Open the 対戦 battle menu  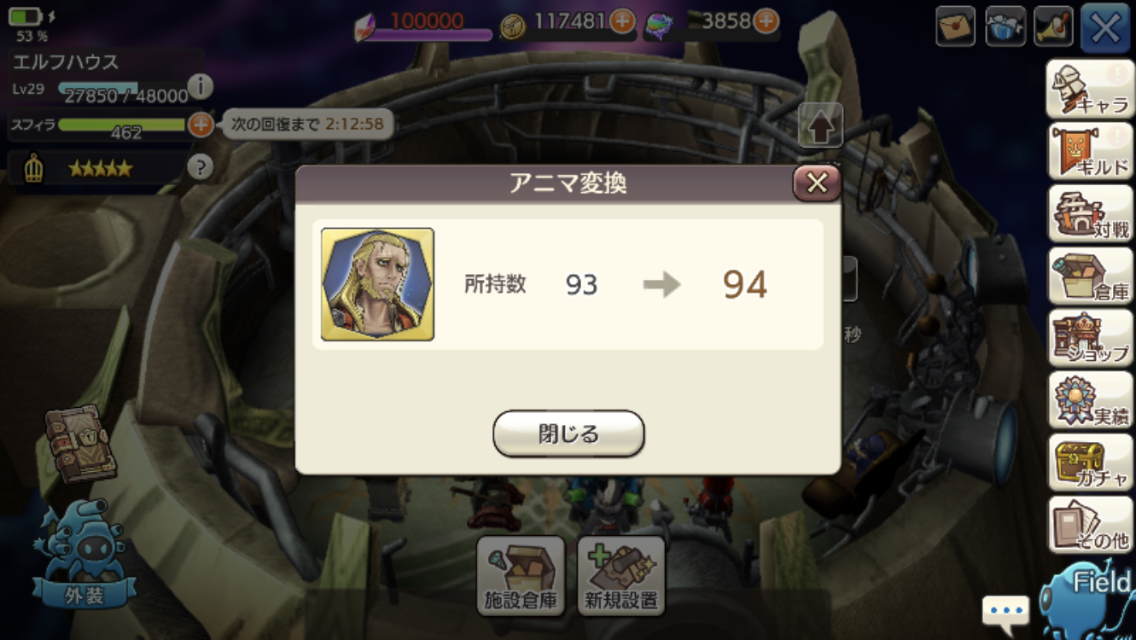click(1090, 214)
